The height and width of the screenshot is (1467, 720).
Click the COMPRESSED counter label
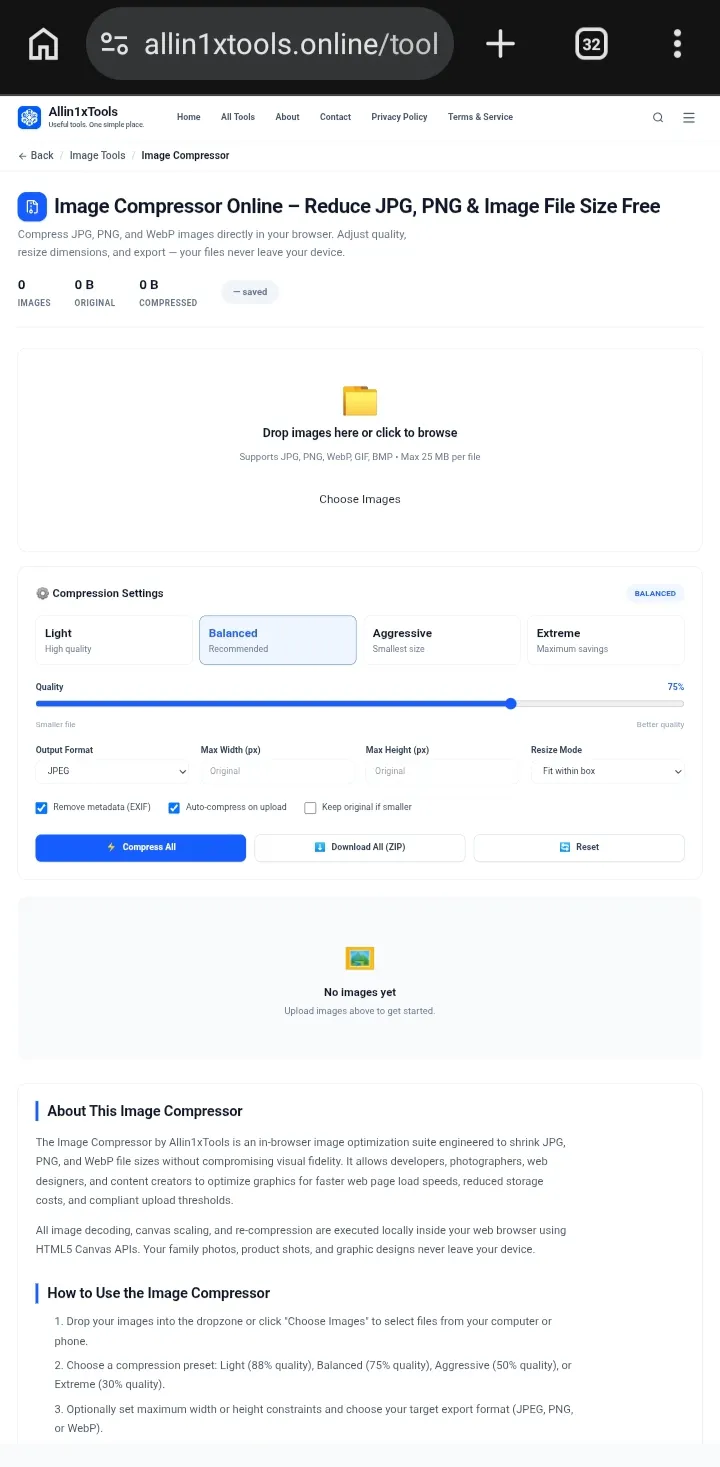(168, 303)
